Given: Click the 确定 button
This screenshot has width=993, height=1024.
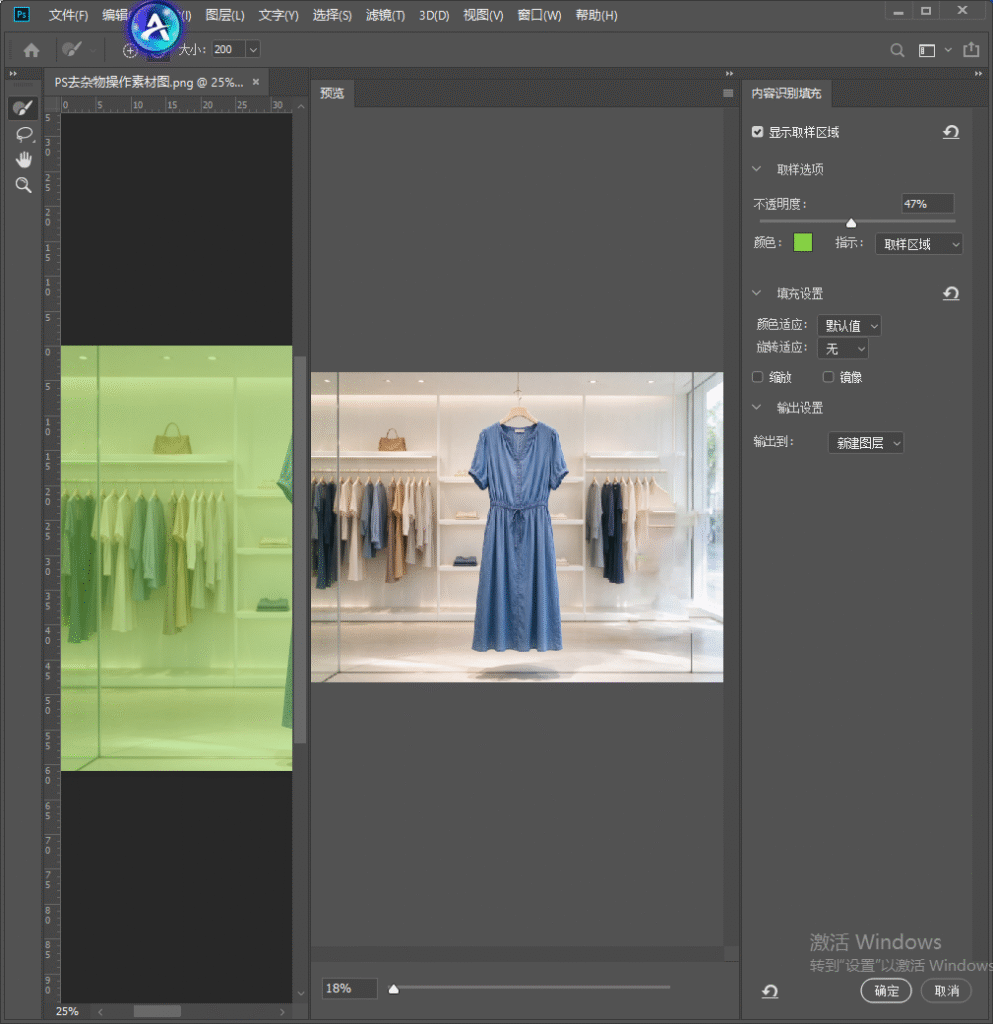Looking at the screenshot, I should point(886,991).
